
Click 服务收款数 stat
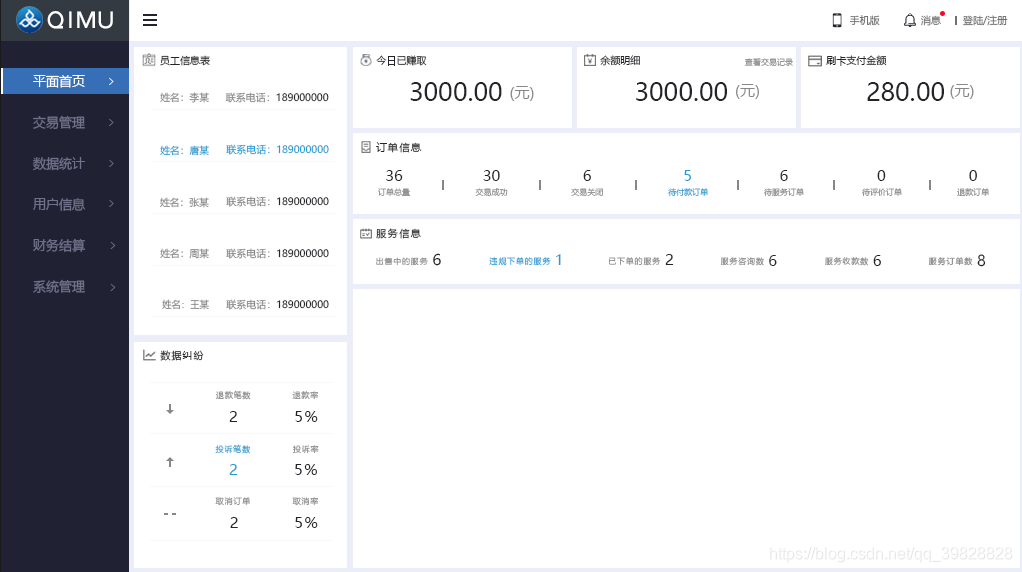[x=853, y=261]
